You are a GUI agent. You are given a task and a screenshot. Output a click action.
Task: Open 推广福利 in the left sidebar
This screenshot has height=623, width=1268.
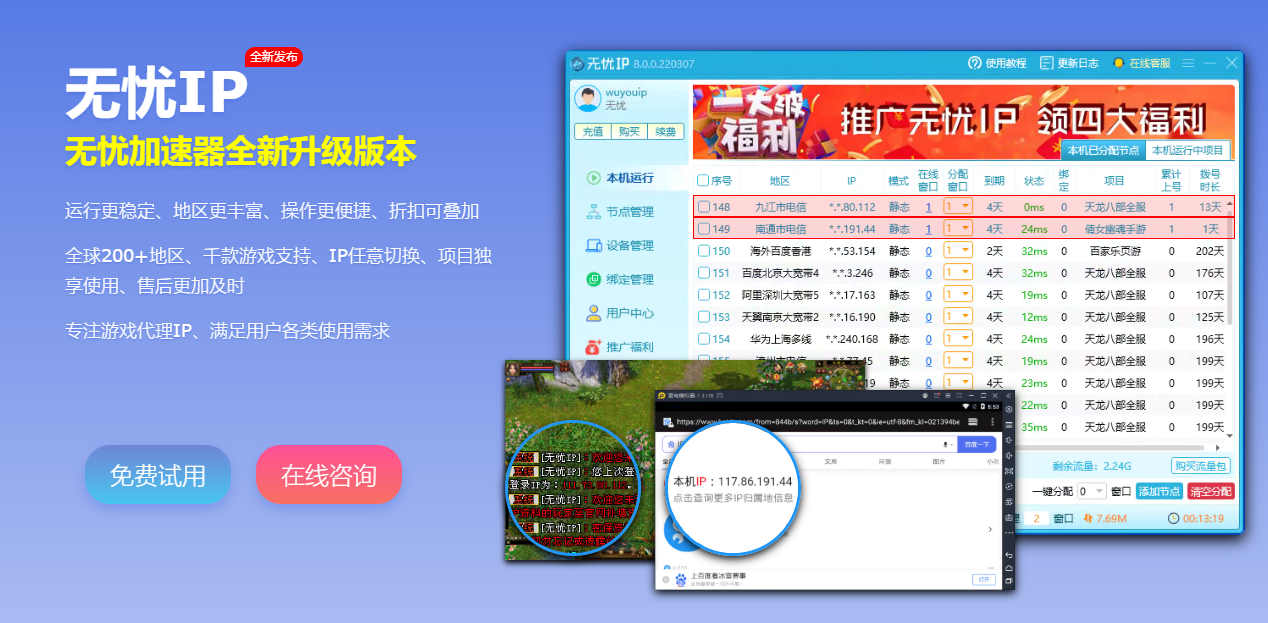(620, 347)
